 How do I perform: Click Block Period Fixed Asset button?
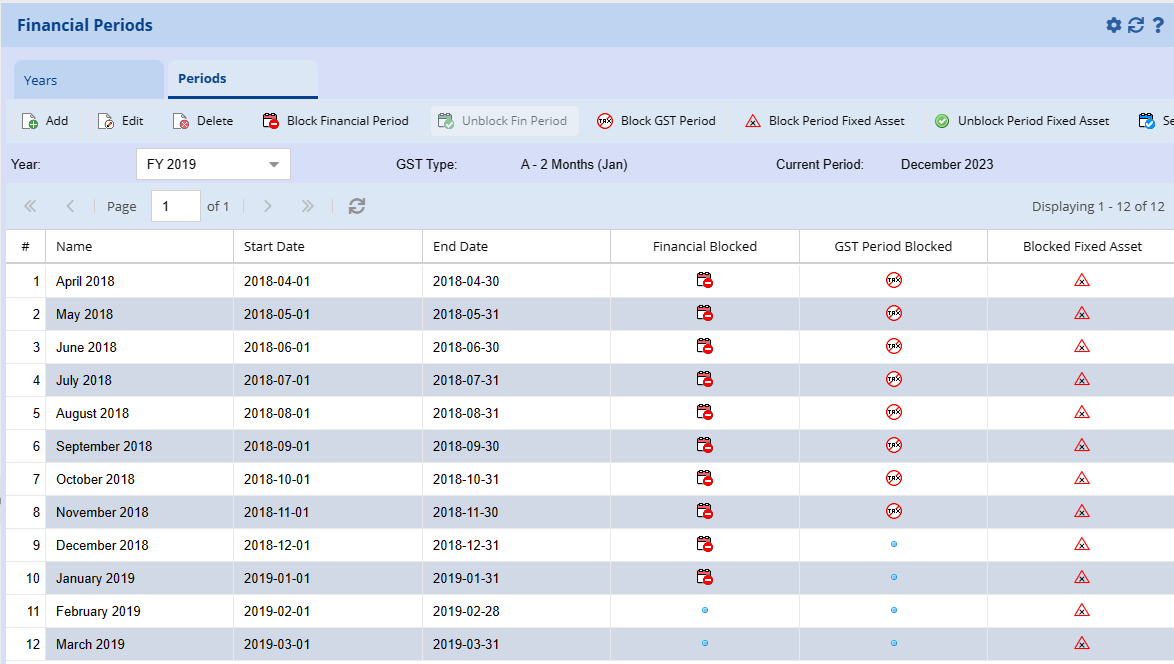(825, 121)
